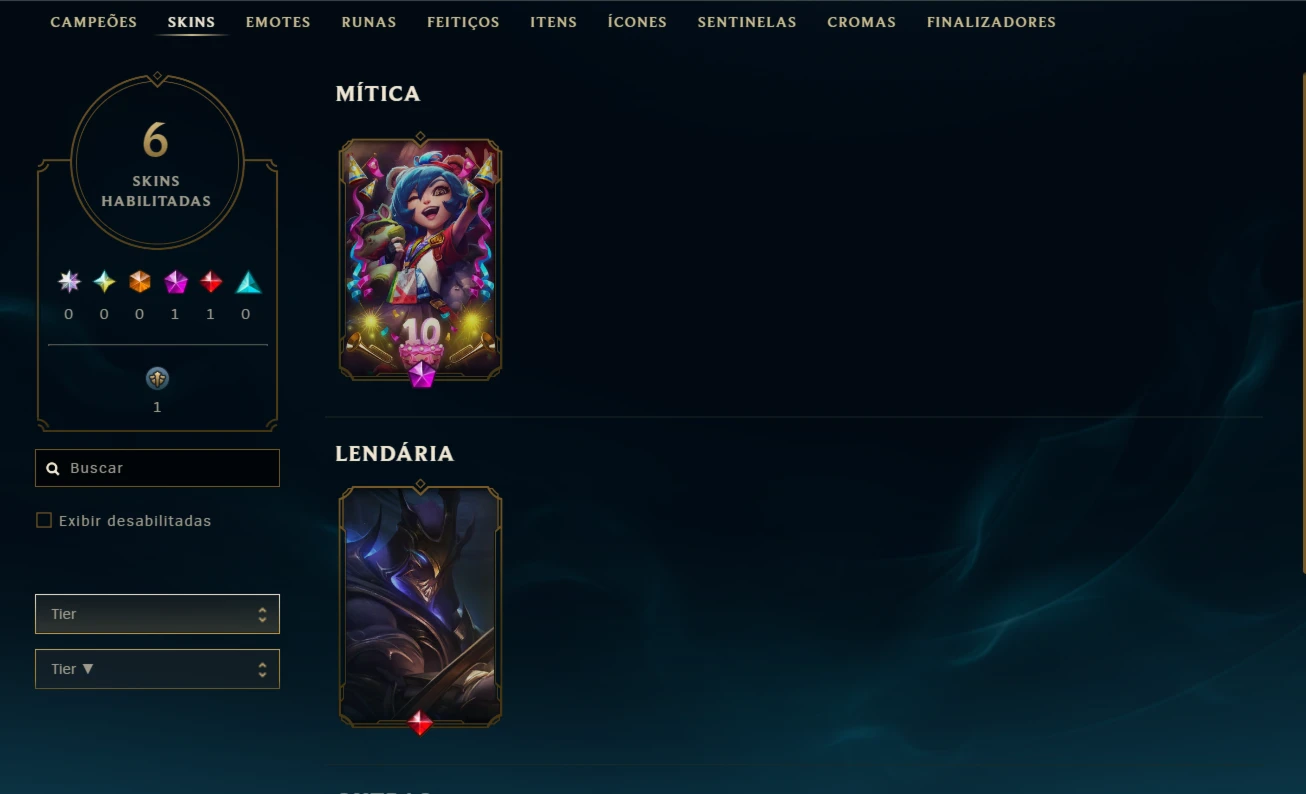Click the arrows on the first Tier dropdown
1306x794 pixels.
[x=262, y=614]
